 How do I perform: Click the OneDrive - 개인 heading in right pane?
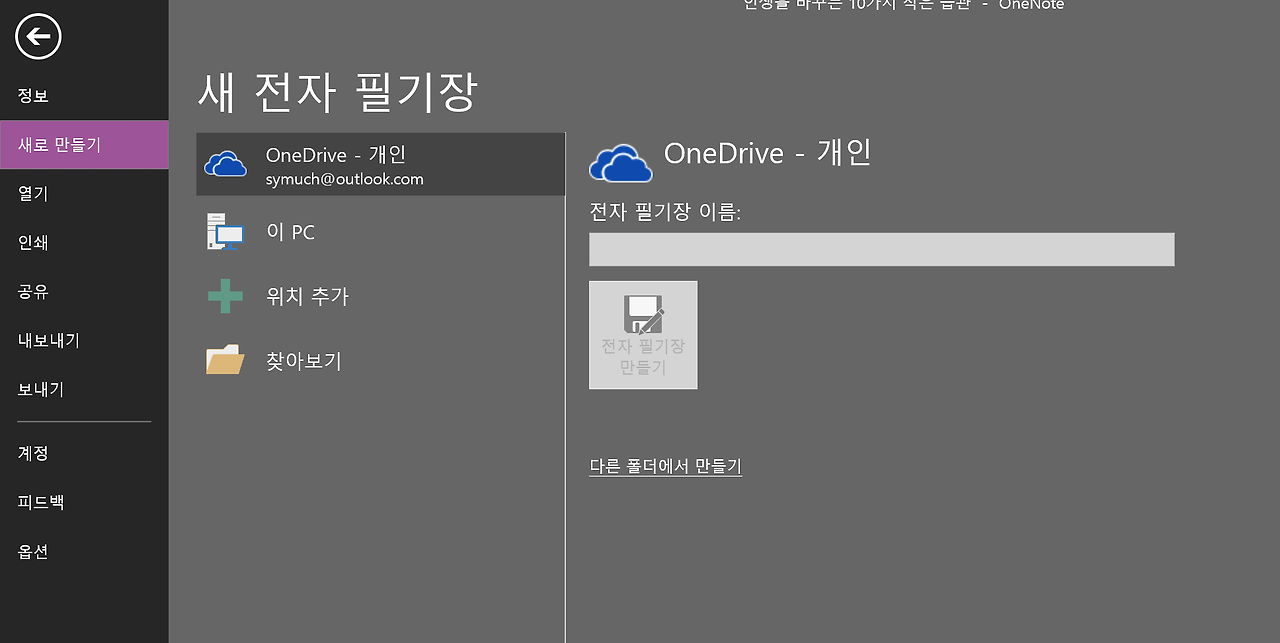click(768, 152)
